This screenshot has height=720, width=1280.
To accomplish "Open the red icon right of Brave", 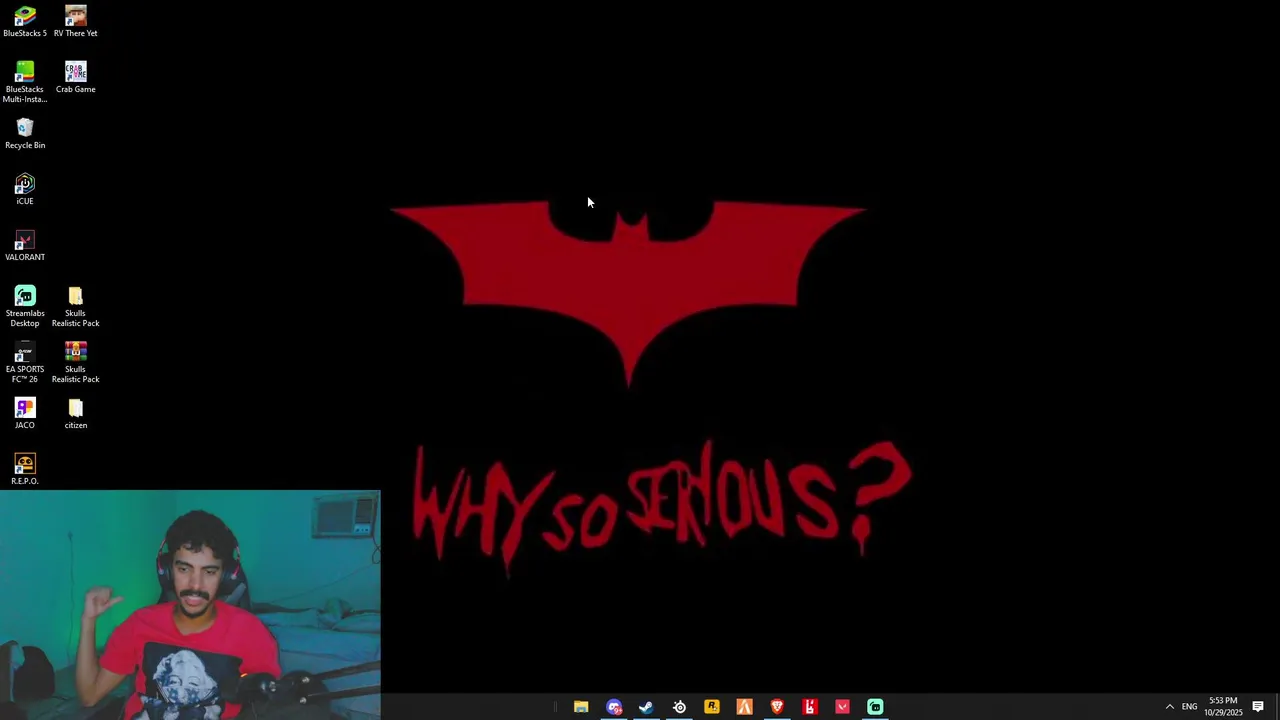I will [x=810, y=707].
